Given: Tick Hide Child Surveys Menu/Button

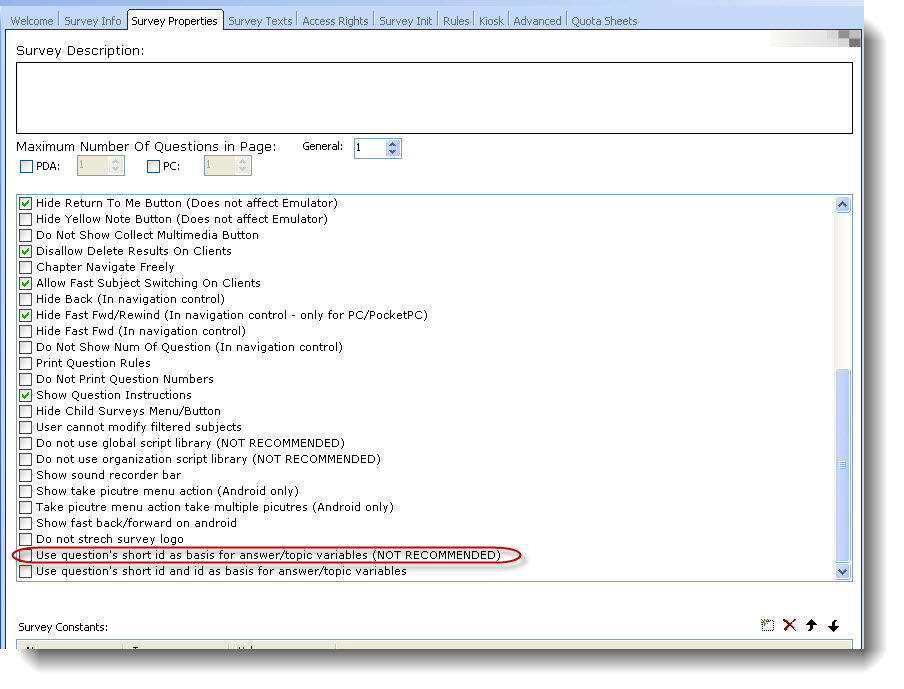Looking at the screenshot, I should (25, 411).
